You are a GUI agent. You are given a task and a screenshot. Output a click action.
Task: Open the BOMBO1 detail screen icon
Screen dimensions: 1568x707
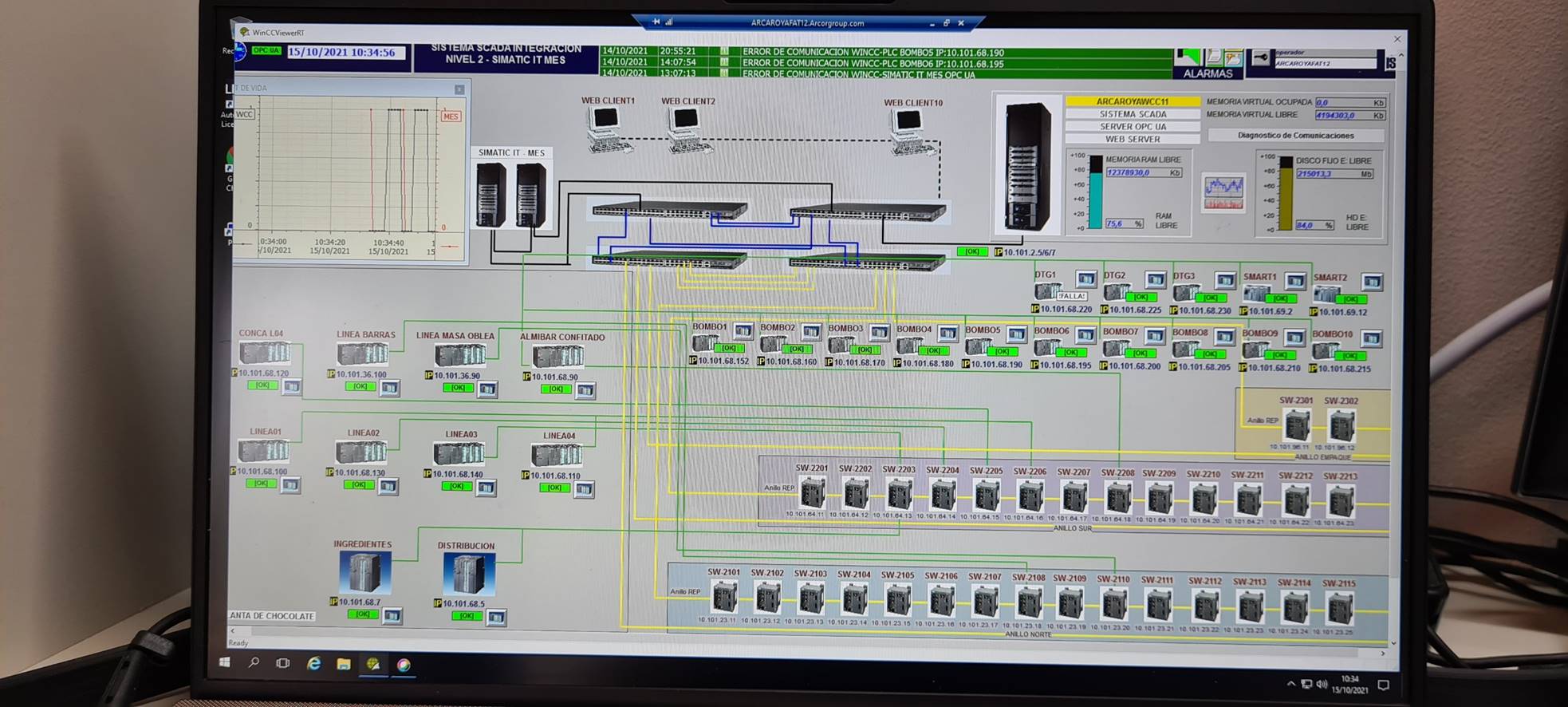[x=743, y=330]
